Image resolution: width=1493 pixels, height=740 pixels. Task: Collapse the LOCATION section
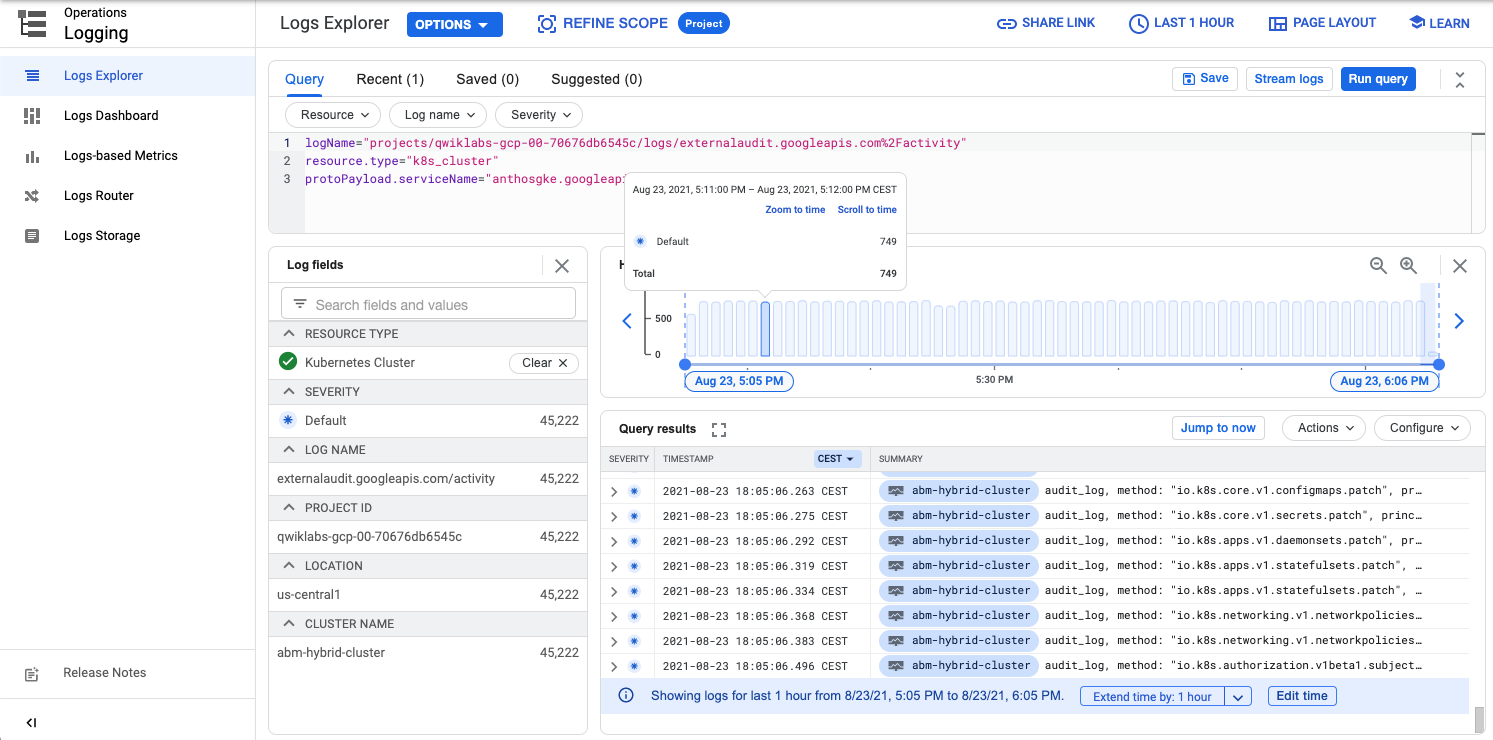[289, 566]
